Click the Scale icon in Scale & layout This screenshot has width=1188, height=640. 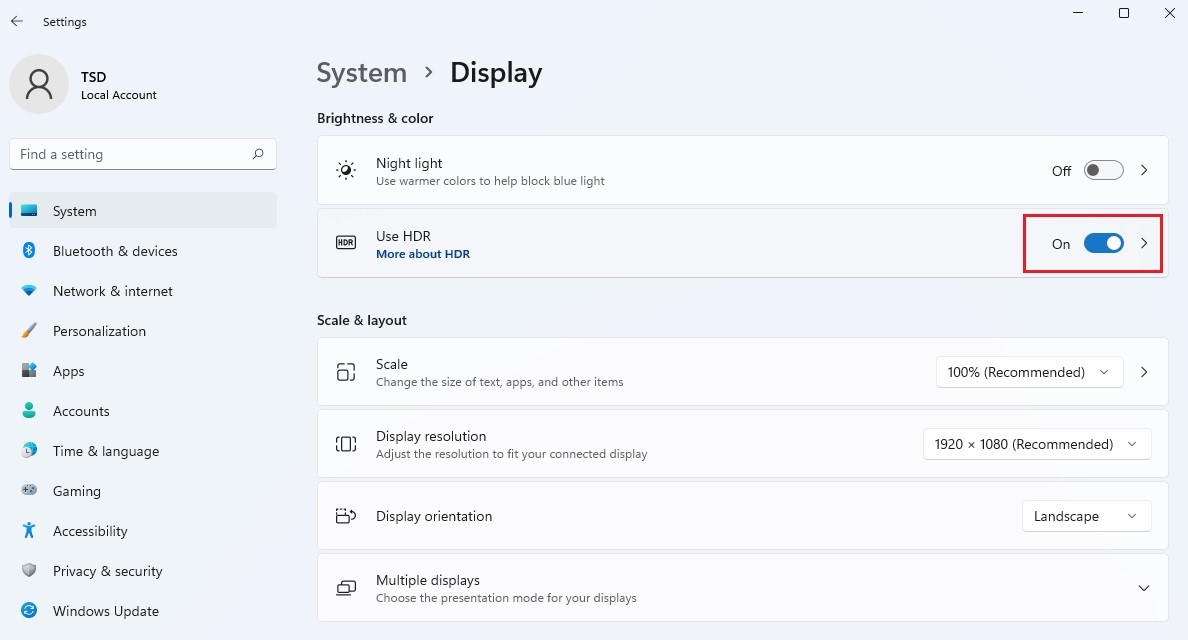coord(345,371)
